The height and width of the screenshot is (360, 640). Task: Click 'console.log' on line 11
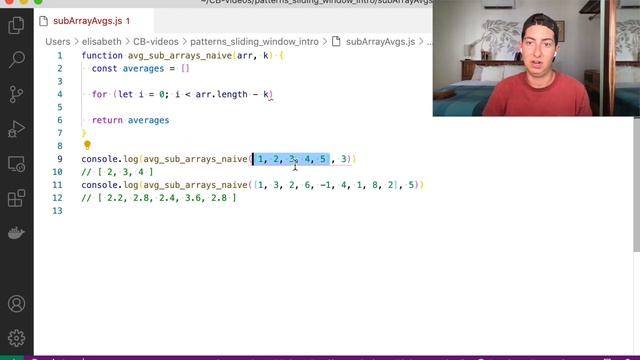110,185
